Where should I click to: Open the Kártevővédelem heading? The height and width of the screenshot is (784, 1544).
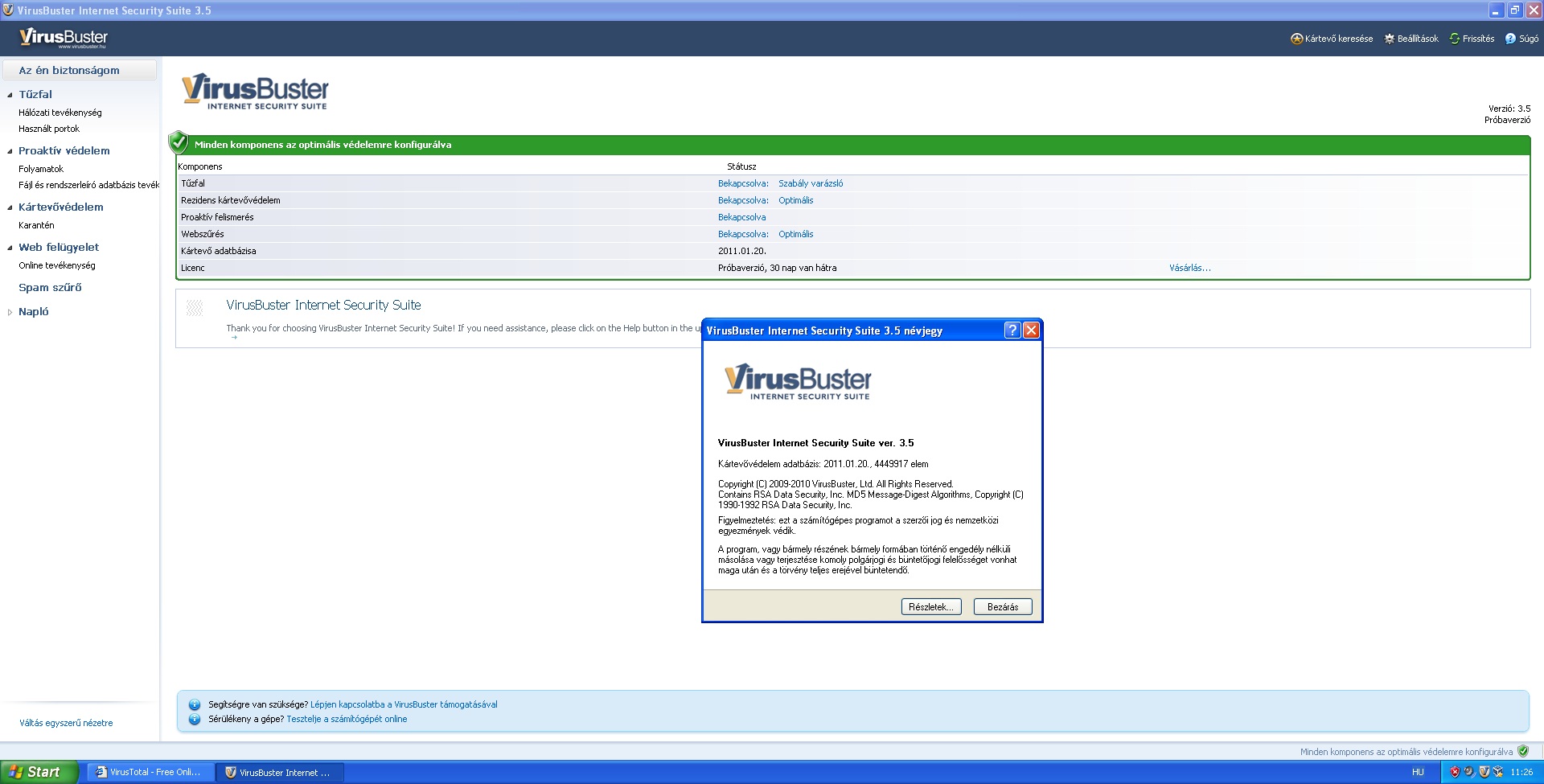(x=61, y=207)
